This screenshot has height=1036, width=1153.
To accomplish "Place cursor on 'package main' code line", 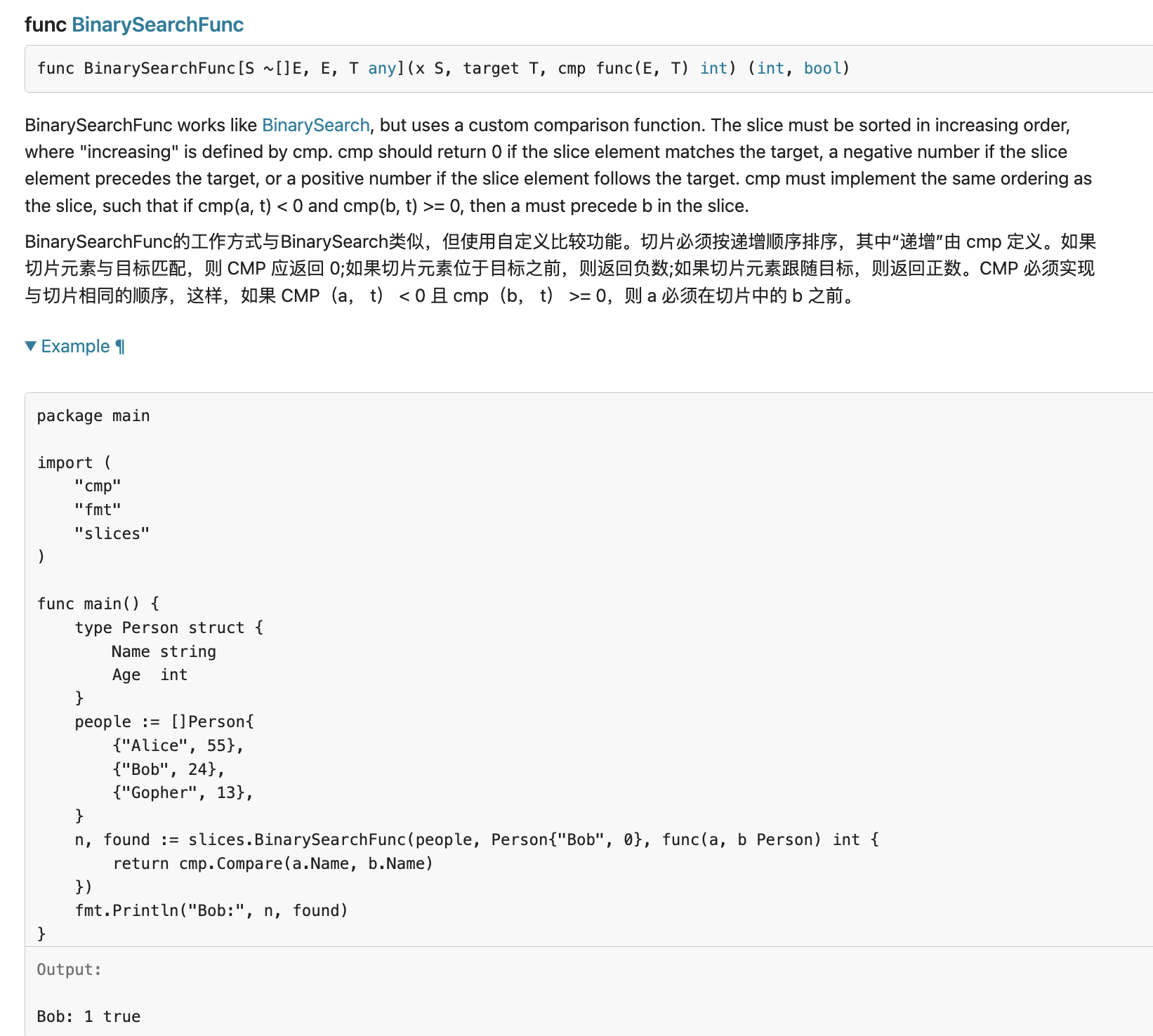I will coord(93,416).
